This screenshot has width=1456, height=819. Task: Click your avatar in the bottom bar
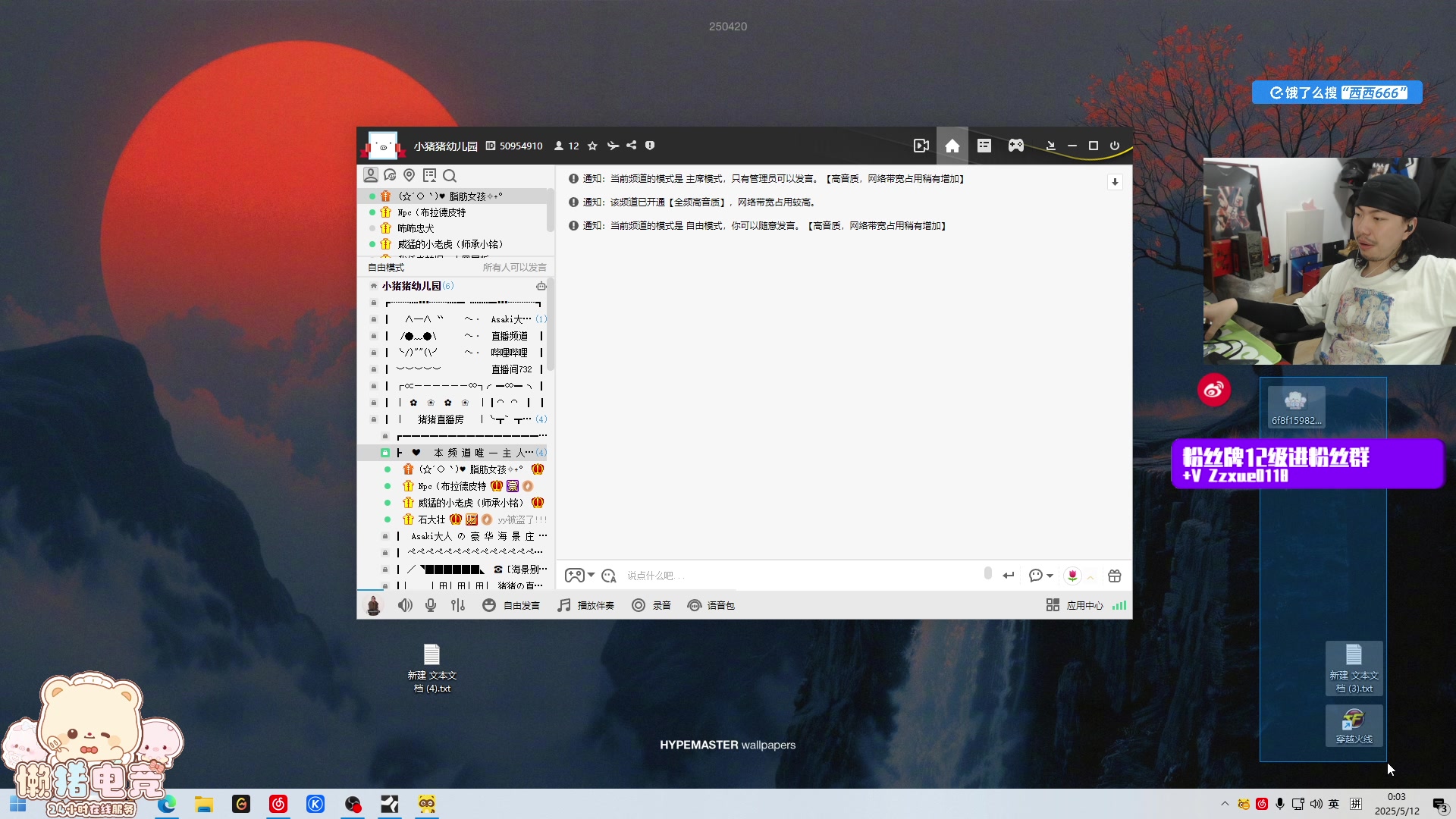(373, 605)
